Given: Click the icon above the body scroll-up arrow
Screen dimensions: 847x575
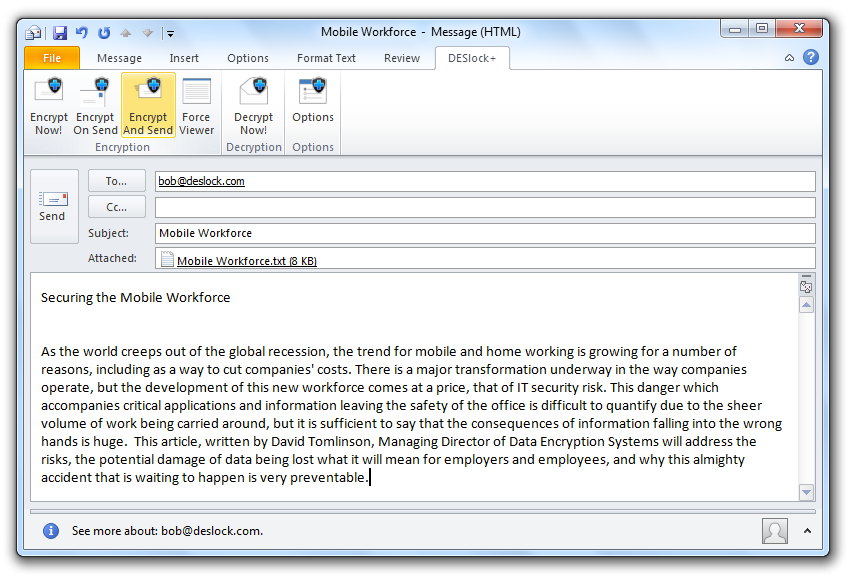Looking at the screenshot, I should [x=806, y=286].
